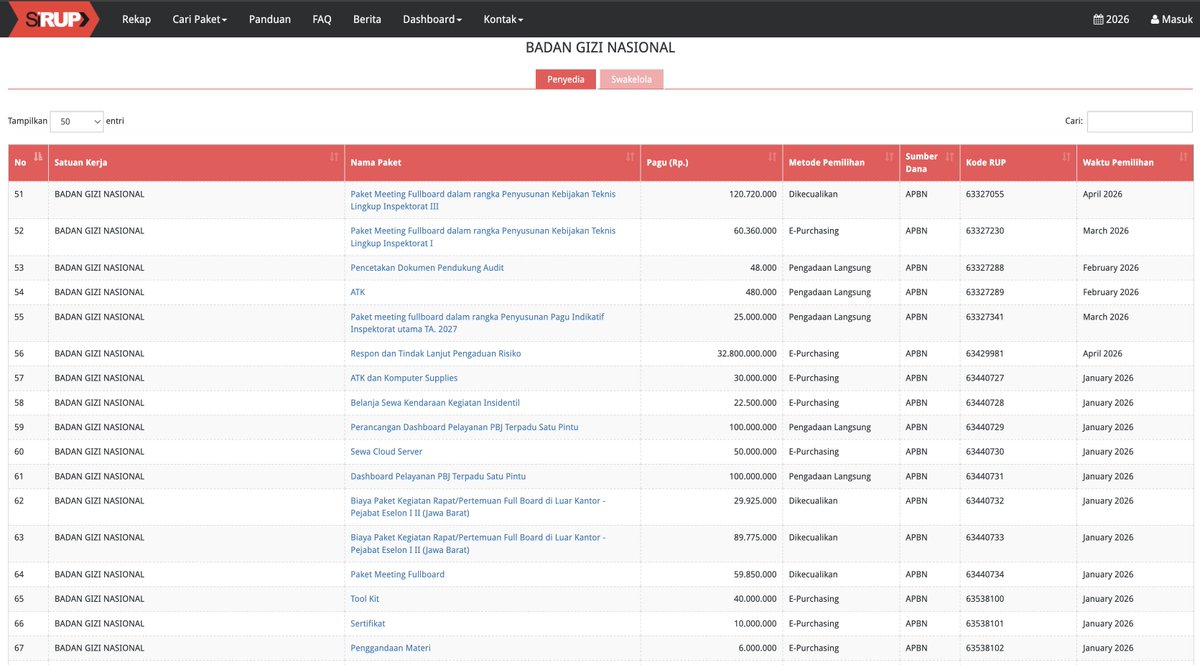This screenshot has width=1200, height=665.
Task: Open the Berita menu item
Action: (x=367, y=19)
